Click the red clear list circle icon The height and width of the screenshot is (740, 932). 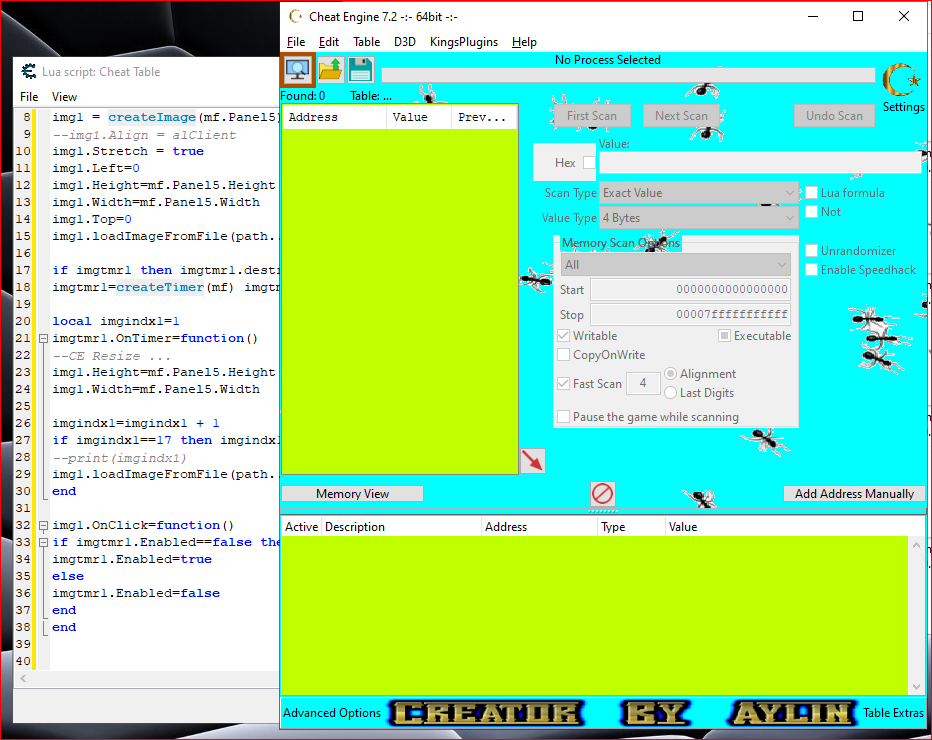pos(602,493)
